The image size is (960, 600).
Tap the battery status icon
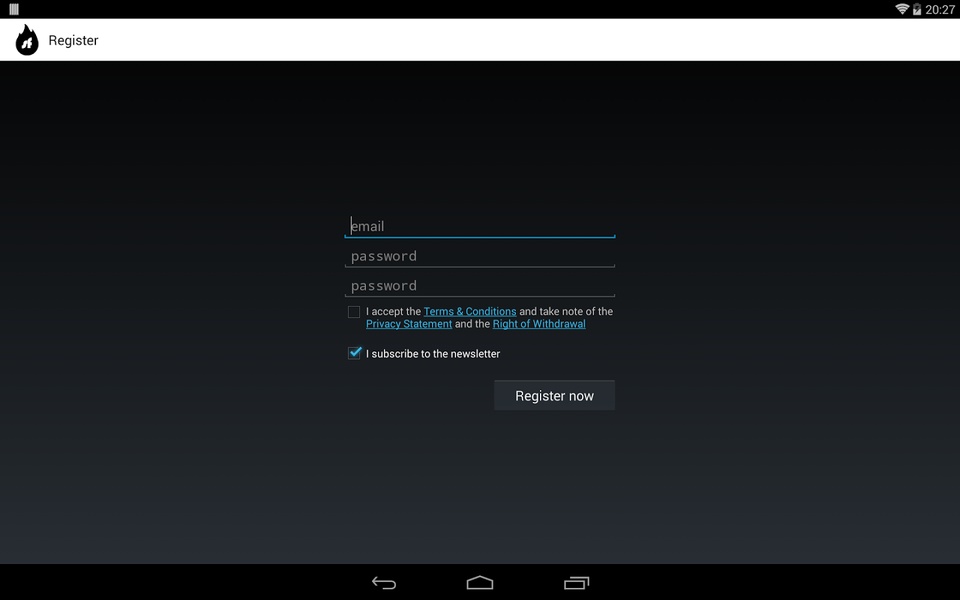coord(917,9)
